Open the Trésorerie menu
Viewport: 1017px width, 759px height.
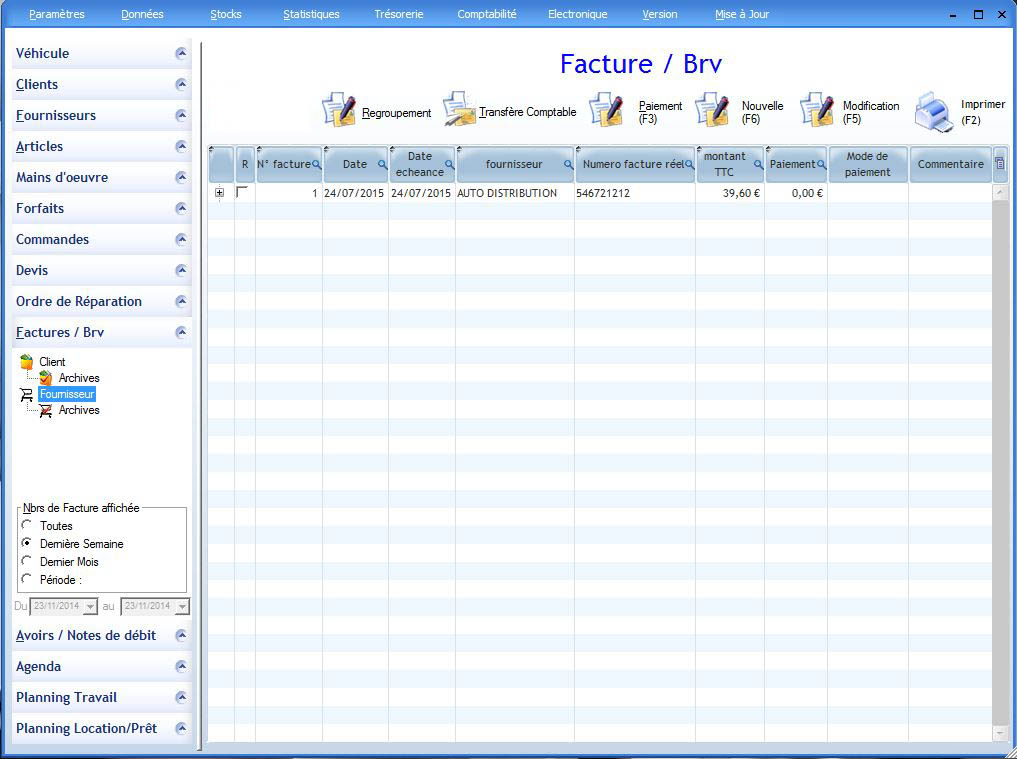(x=399, y=14)
